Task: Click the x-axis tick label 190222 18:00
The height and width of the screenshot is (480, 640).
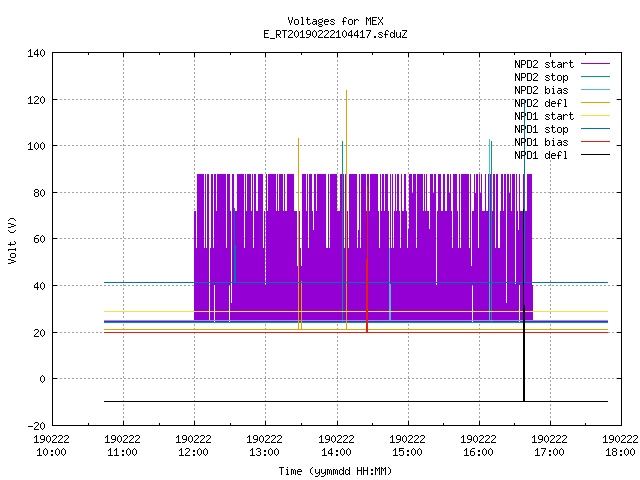Action: pyautogui.click(x=620, y=446)
